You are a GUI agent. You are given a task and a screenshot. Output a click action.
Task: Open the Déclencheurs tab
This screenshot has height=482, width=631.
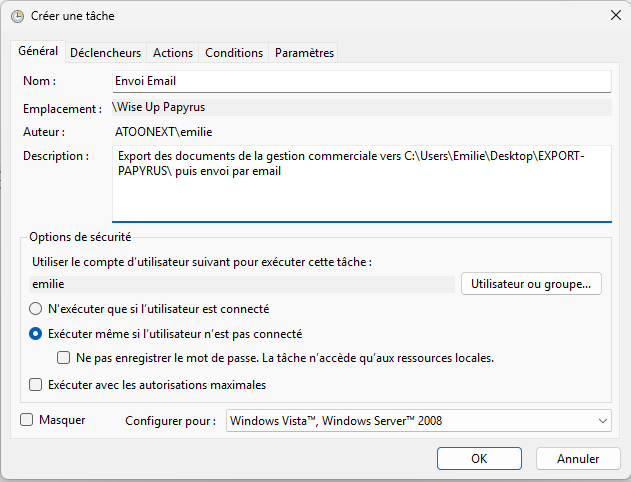pyautogui.click(x=106, y=53)
